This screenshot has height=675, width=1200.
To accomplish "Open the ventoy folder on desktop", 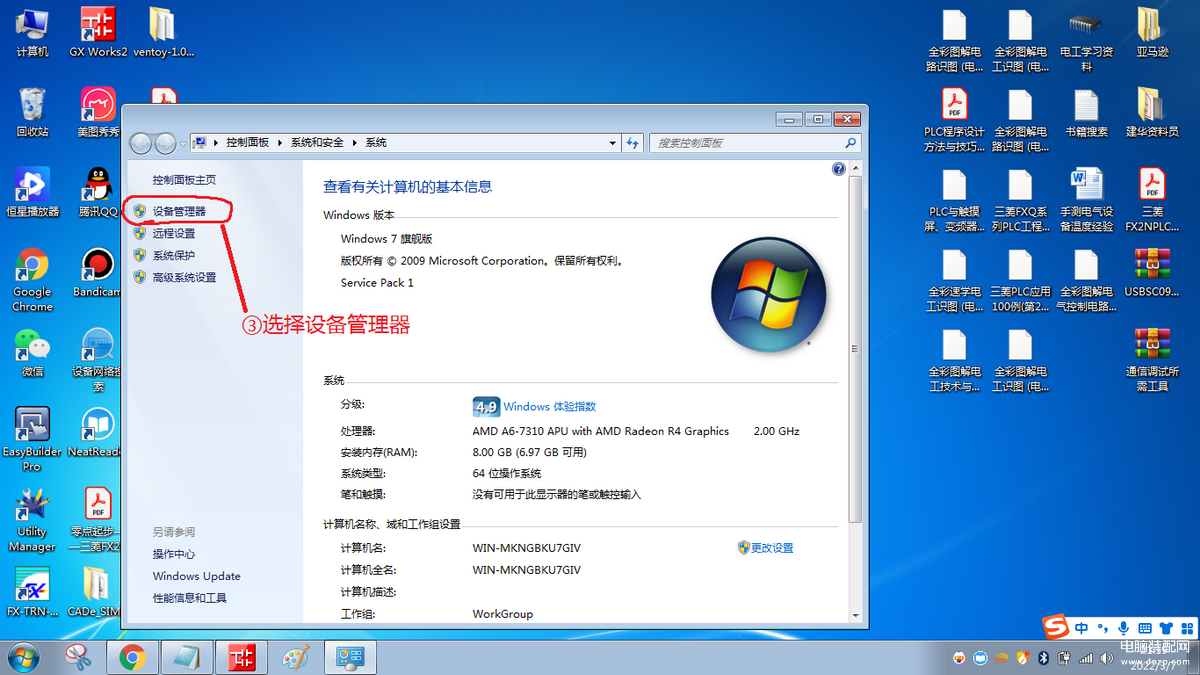I will pyautogui.click(x=162, y=32).
